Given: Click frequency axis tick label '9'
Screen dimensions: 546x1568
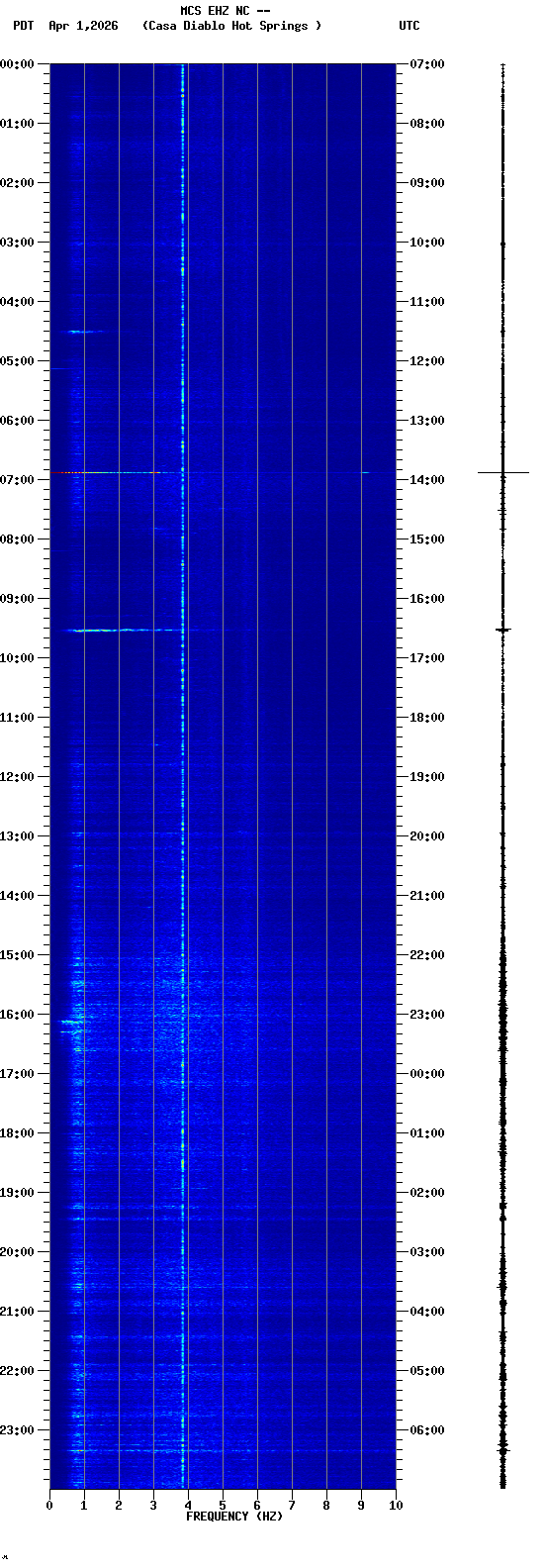Looking at the screenshot, I should [x=361, y=1506].
